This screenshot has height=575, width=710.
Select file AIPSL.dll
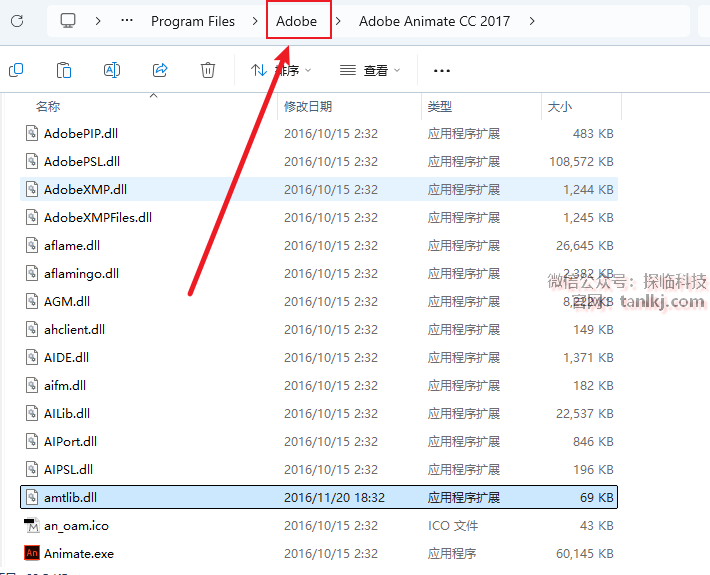click(319, 470)
